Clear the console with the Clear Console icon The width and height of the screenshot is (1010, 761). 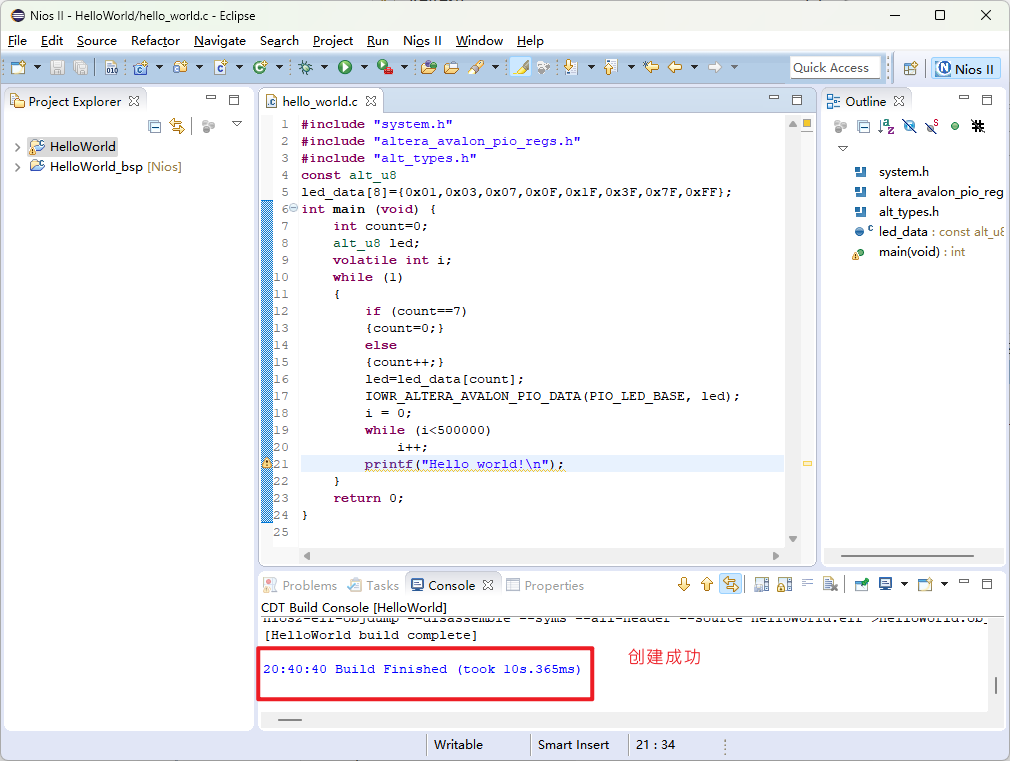tap(830, 584)
